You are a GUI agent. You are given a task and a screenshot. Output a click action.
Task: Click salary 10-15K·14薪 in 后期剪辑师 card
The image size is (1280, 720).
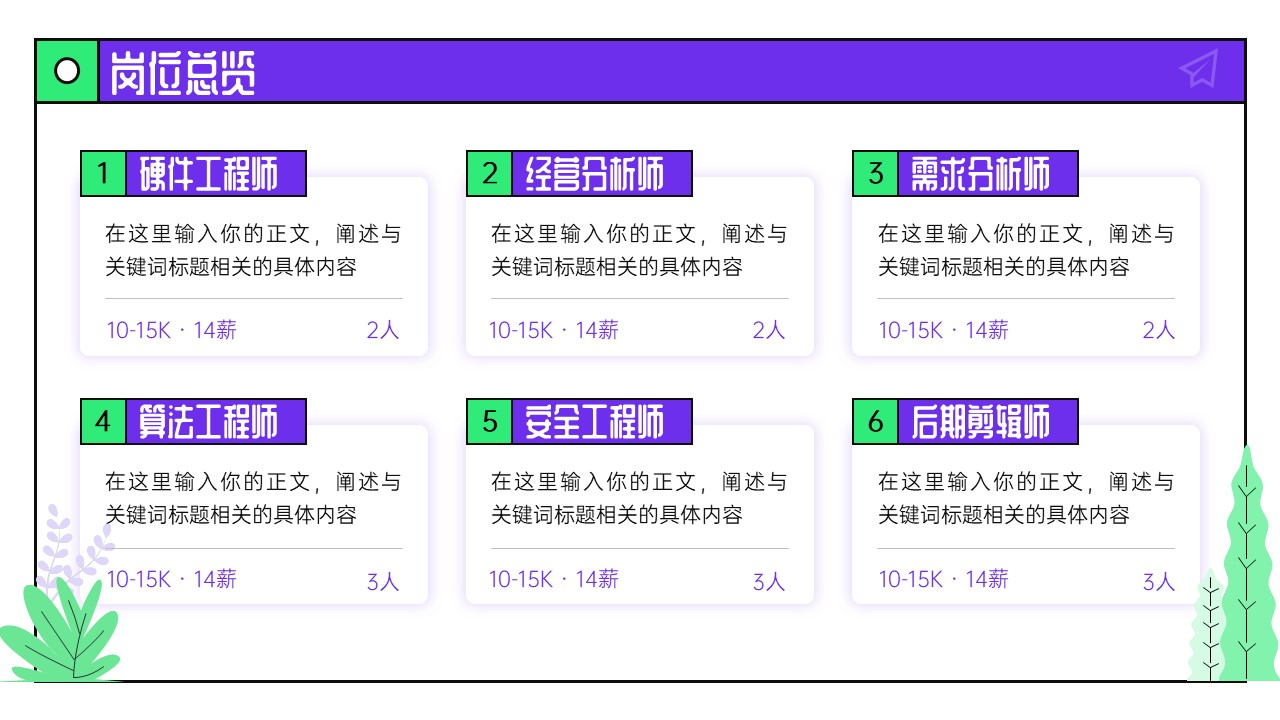click(944, 579)
